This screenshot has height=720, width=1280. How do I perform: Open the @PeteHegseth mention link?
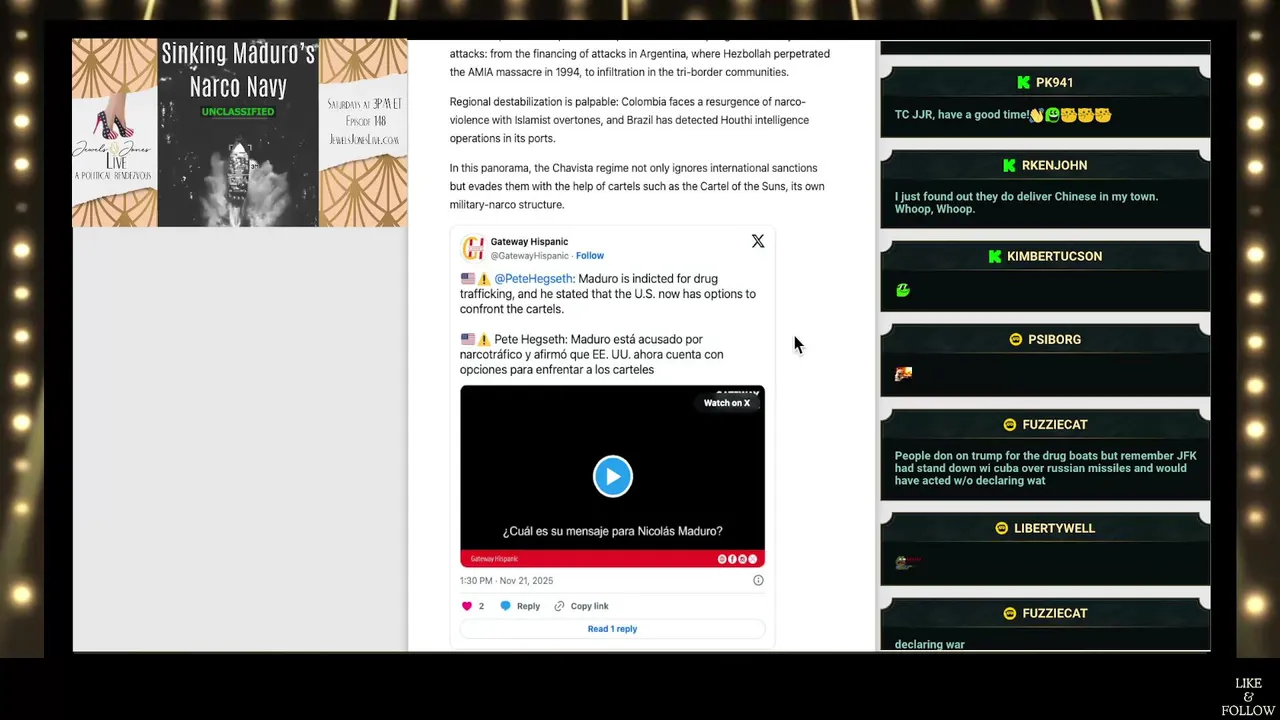(x=534, y=279)
